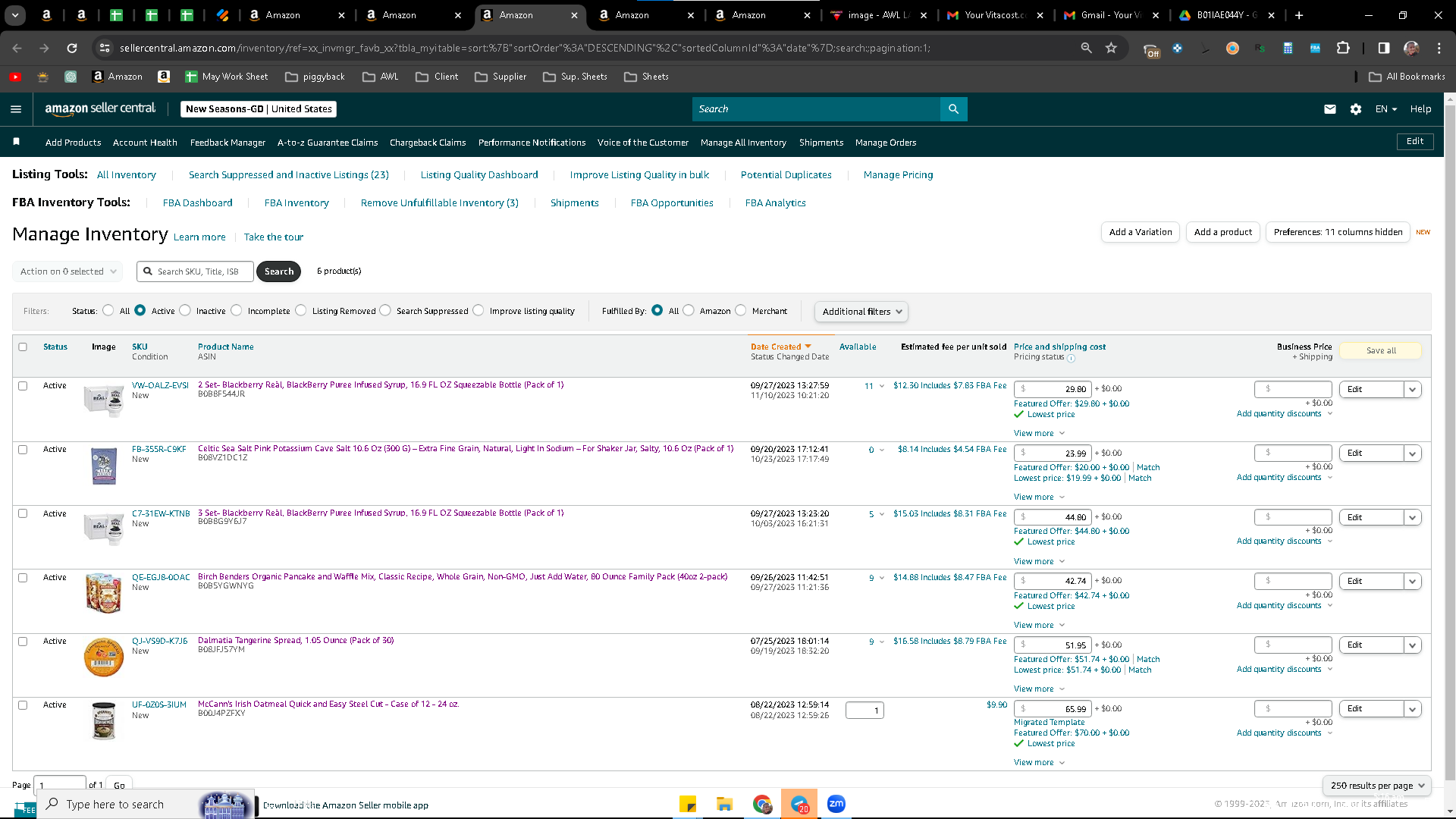Expand View more for Celtic Sea Salt row
Viewport: 1456px width, 819px height.
[1039, 497]
